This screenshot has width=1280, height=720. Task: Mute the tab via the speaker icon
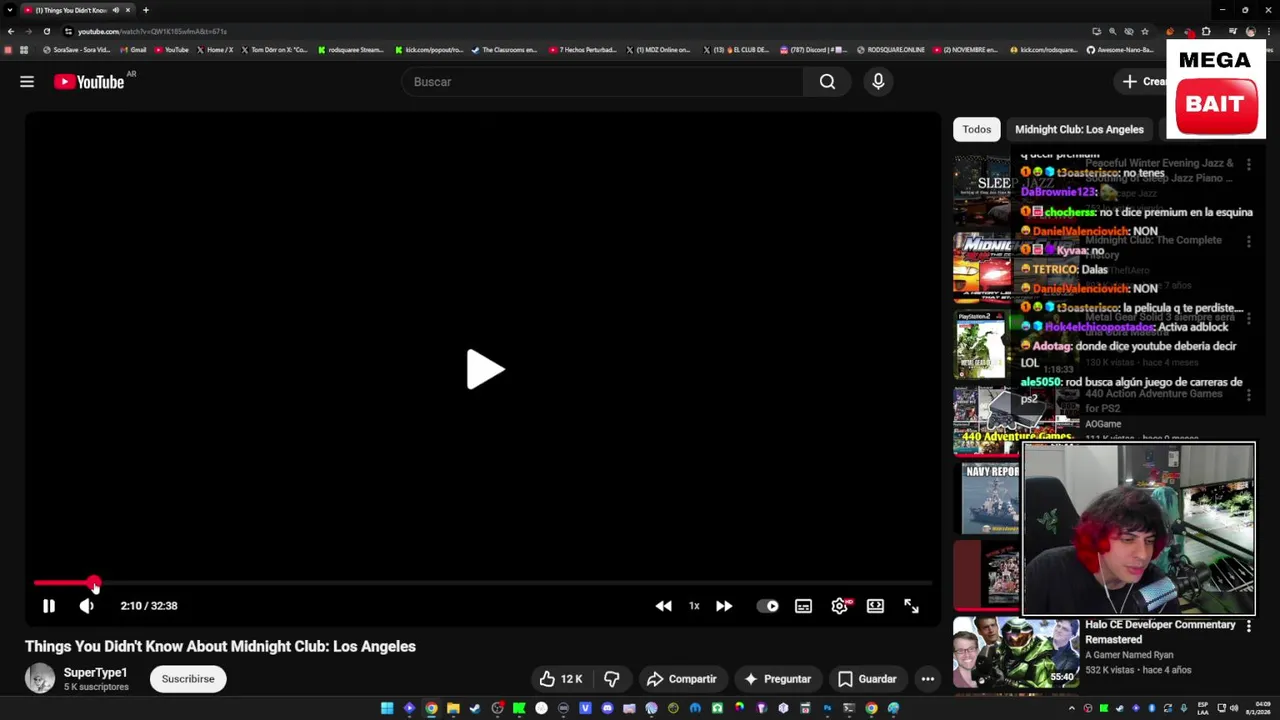(116, 10)
